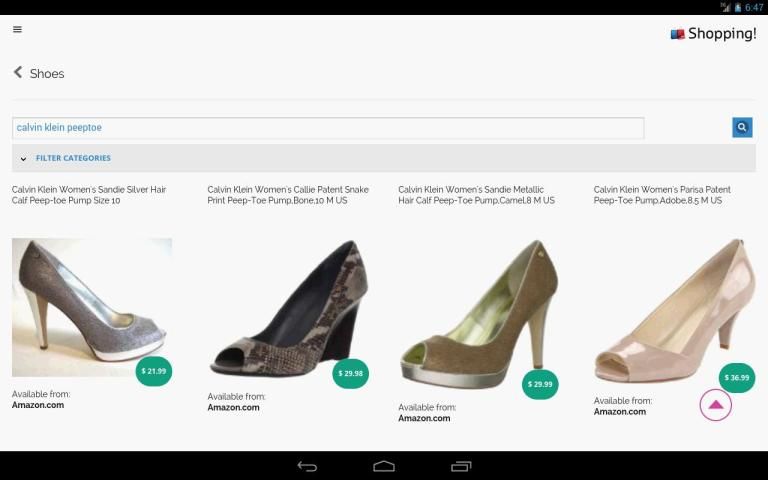Open the hamburger navigation menu
Viewport: 768px width, 480px height.
click(x=17, y=30)
